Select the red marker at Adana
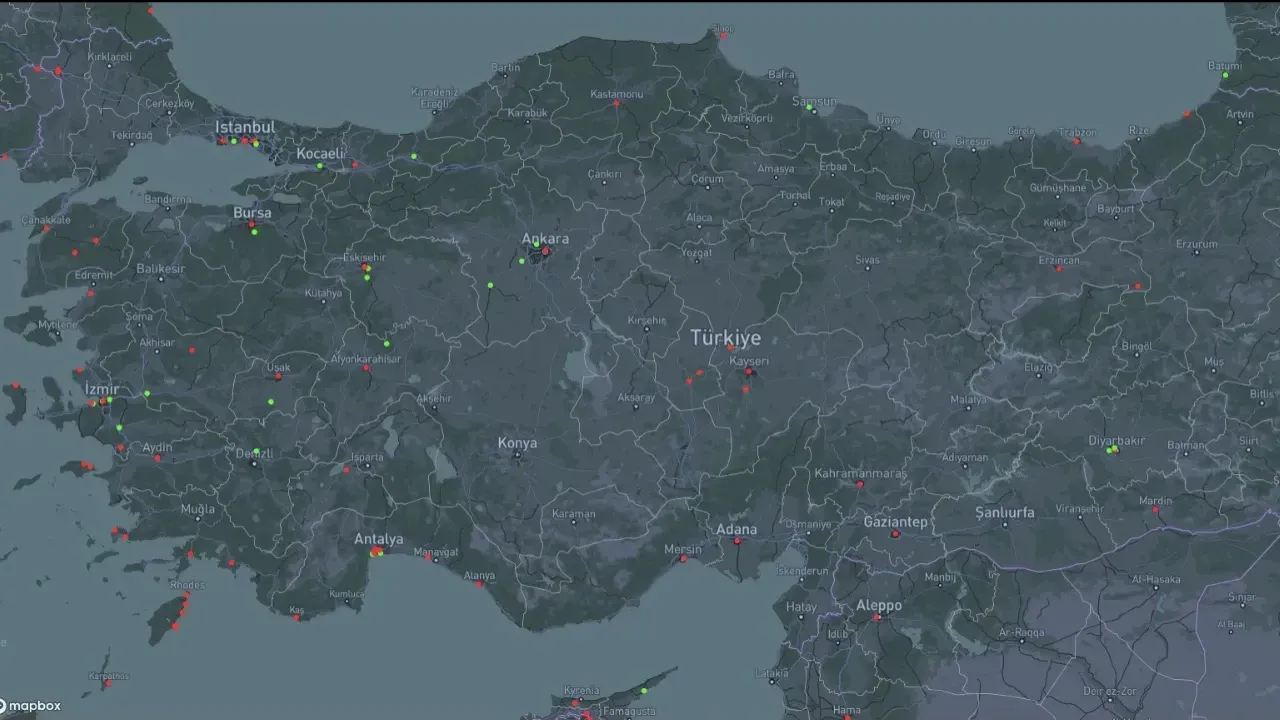 737,542
